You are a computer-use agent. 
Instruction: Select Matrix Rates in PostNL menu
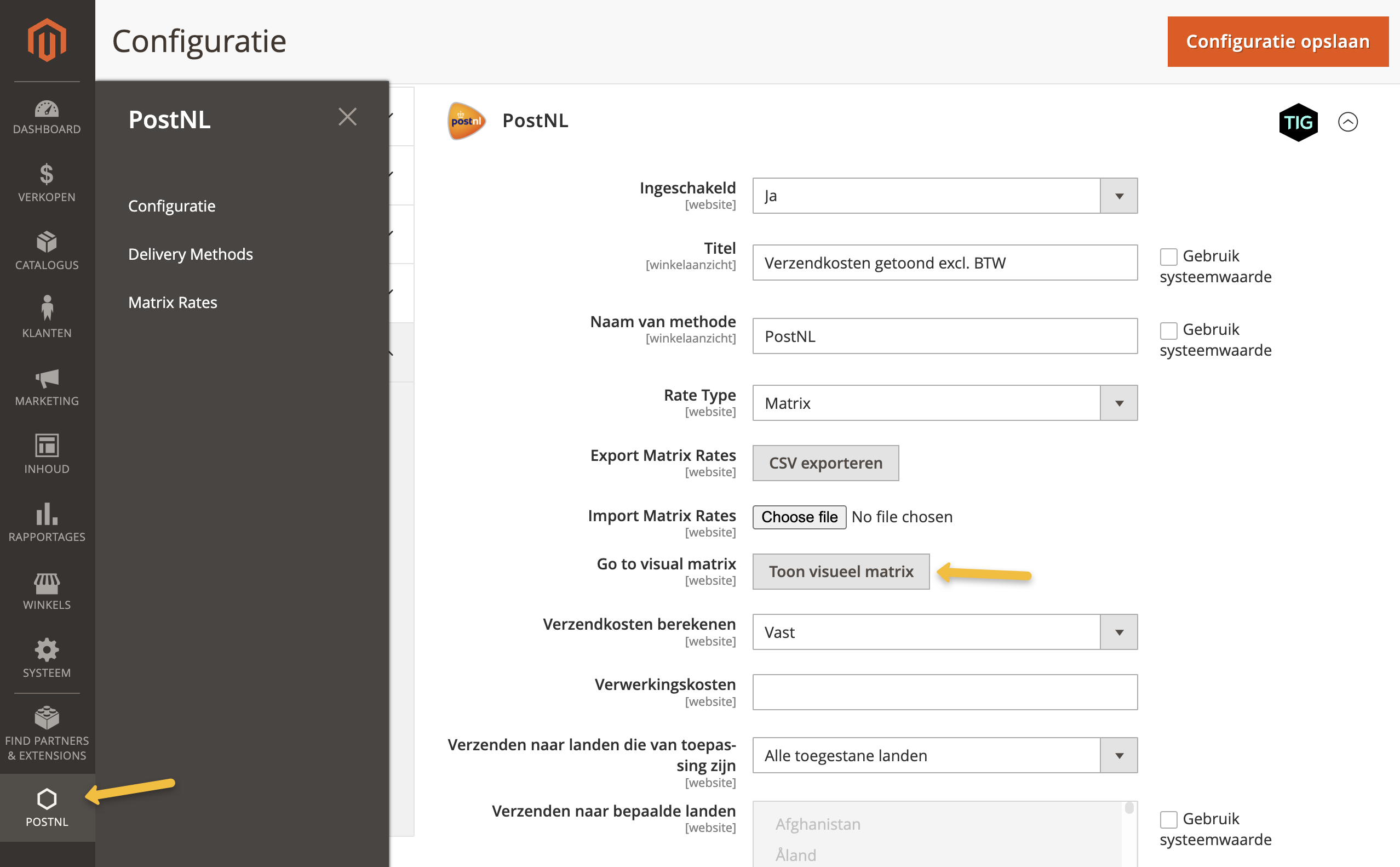pyautogui.click(x=173, y=302)
